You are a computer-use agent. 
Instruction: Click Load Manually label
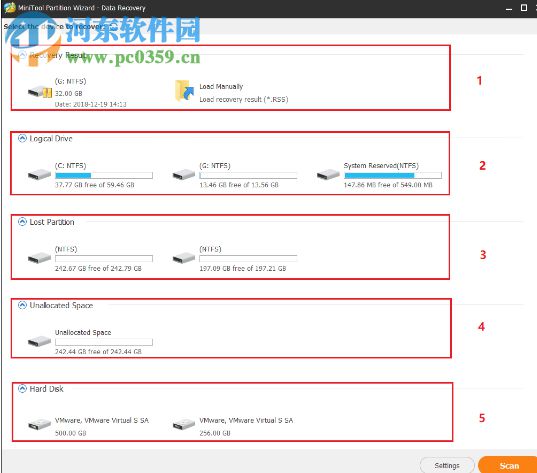pos(221,86)
